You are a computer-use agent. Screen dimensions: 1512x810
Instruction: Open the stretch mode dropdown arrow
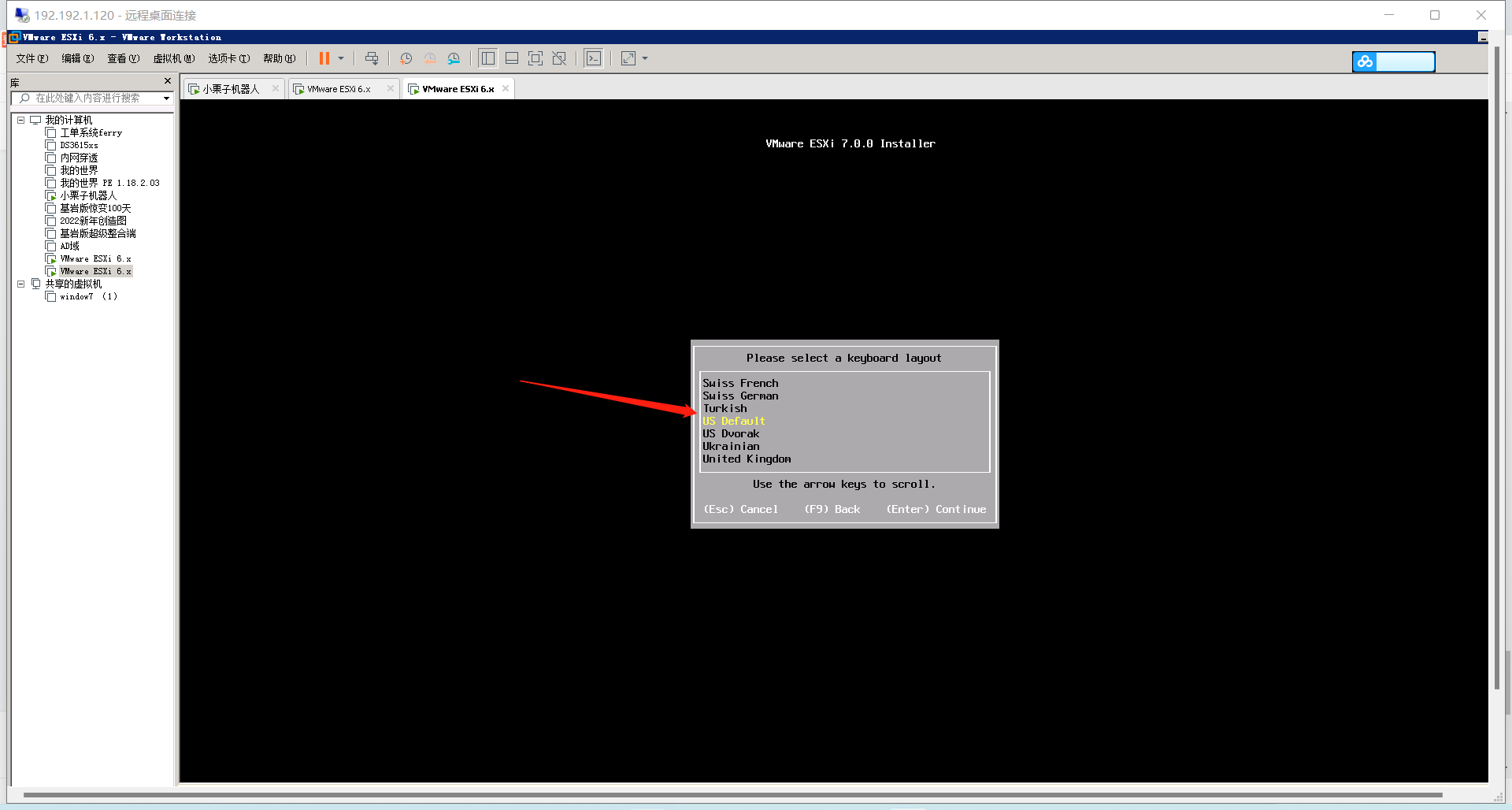coord(645,58)
